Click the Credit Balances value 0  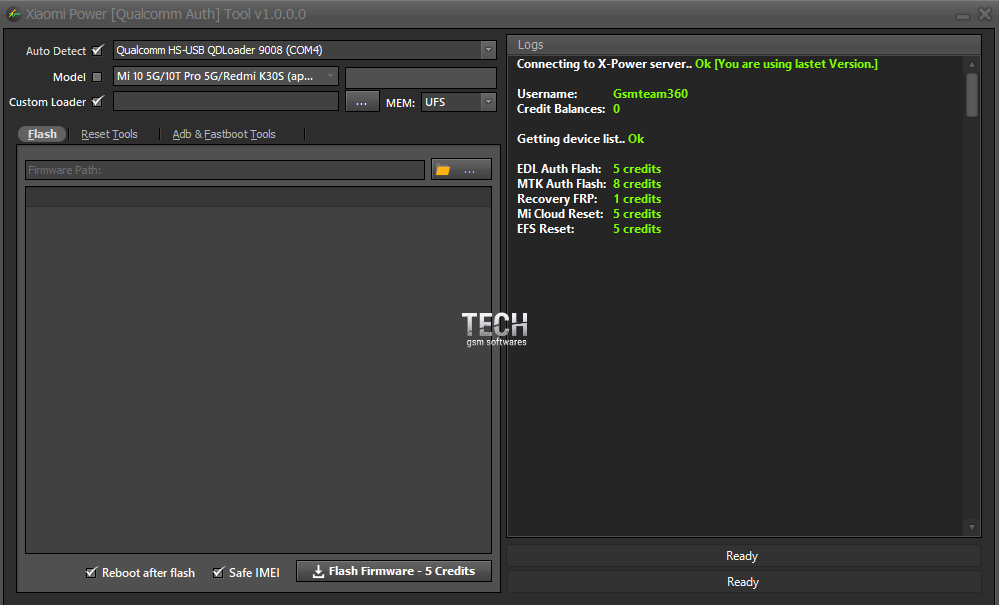click(616, 109)
